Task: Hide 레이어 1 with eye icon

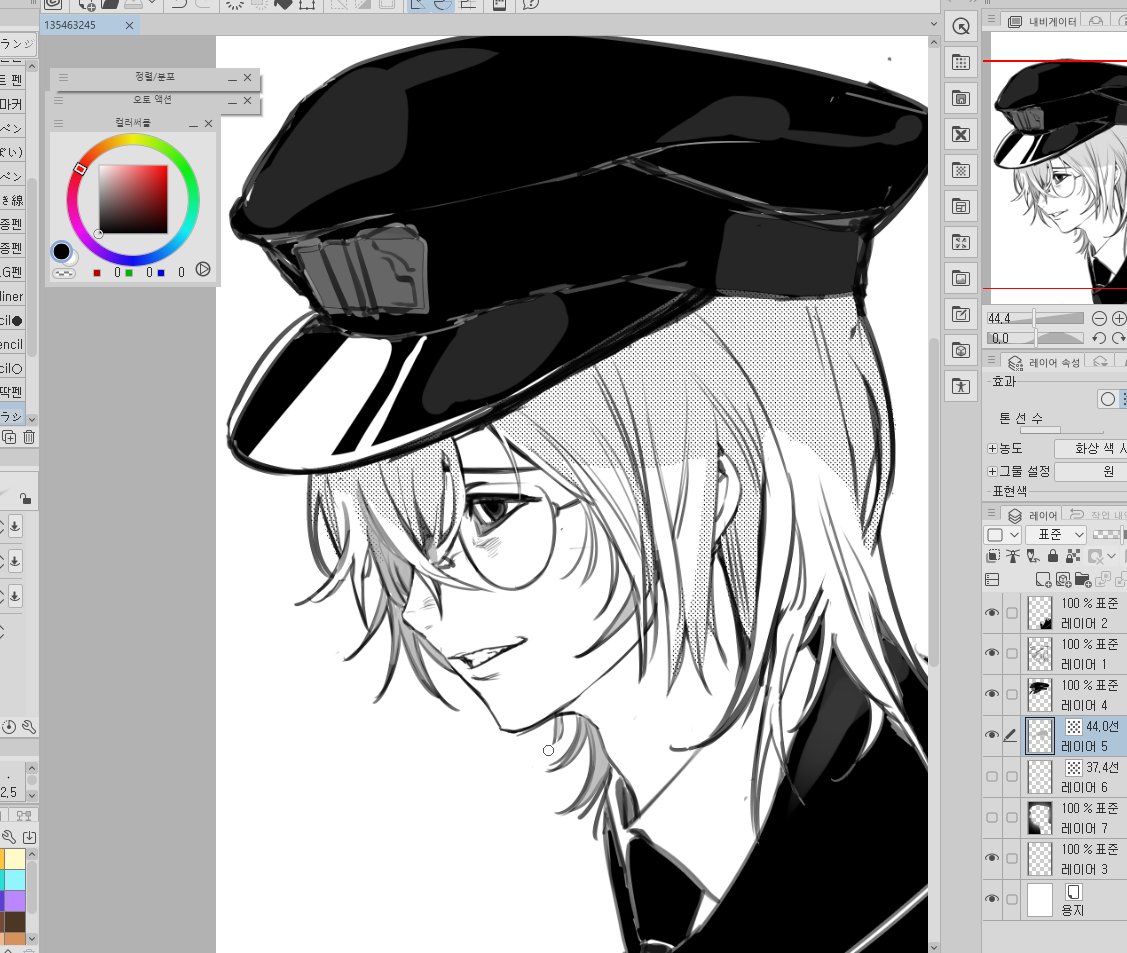Action: pos(992,653)
